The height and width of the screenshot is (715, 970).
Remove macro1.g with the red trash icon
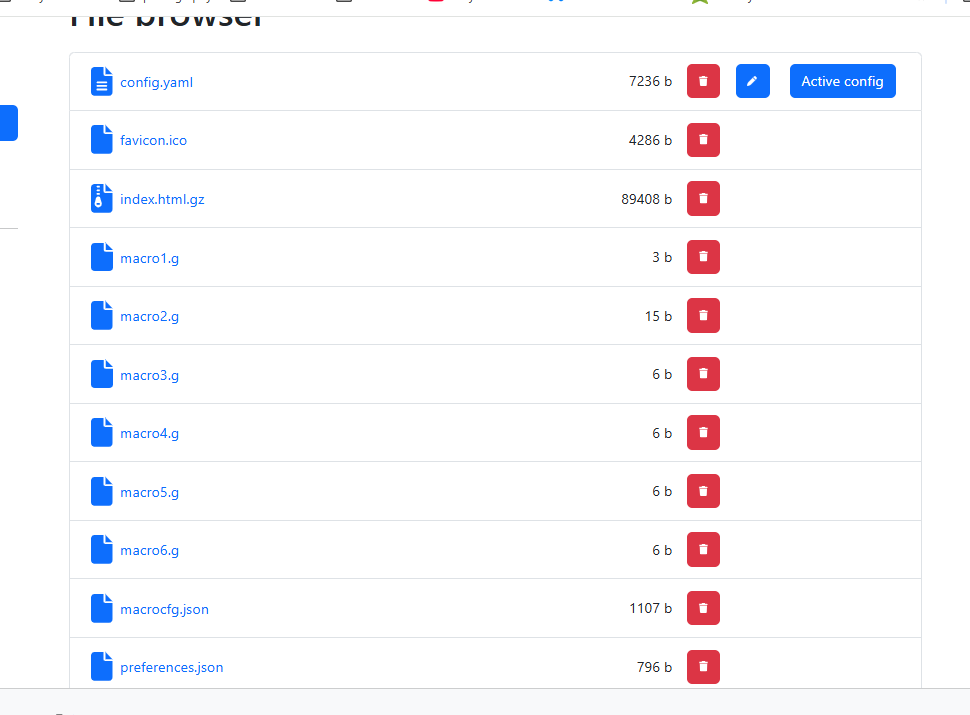click(703, 257)
